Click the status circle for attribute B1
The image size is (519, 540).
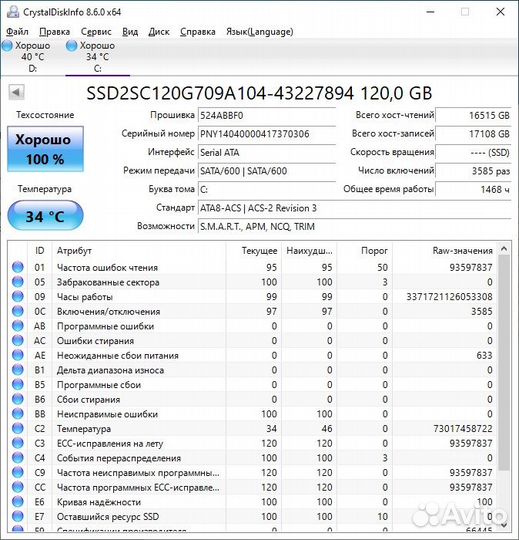click(x=18, y=370)
